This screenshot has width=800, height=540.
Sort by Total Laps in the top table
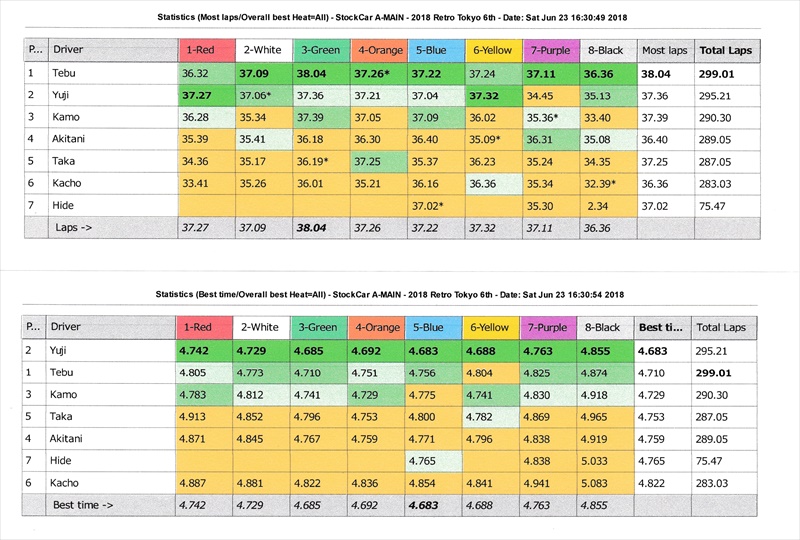coord(726,50)
